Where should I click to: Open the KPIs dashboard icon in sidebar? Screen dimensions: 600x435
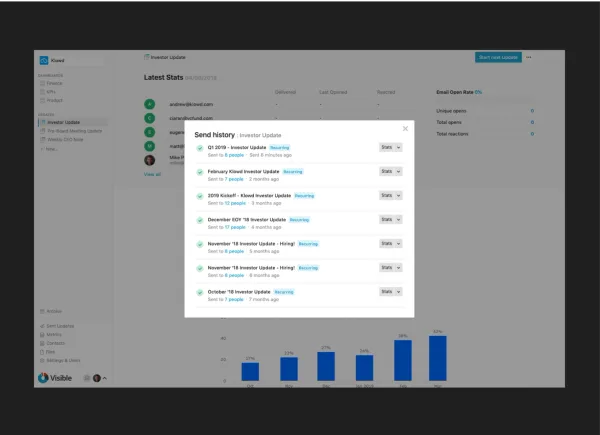42,92
